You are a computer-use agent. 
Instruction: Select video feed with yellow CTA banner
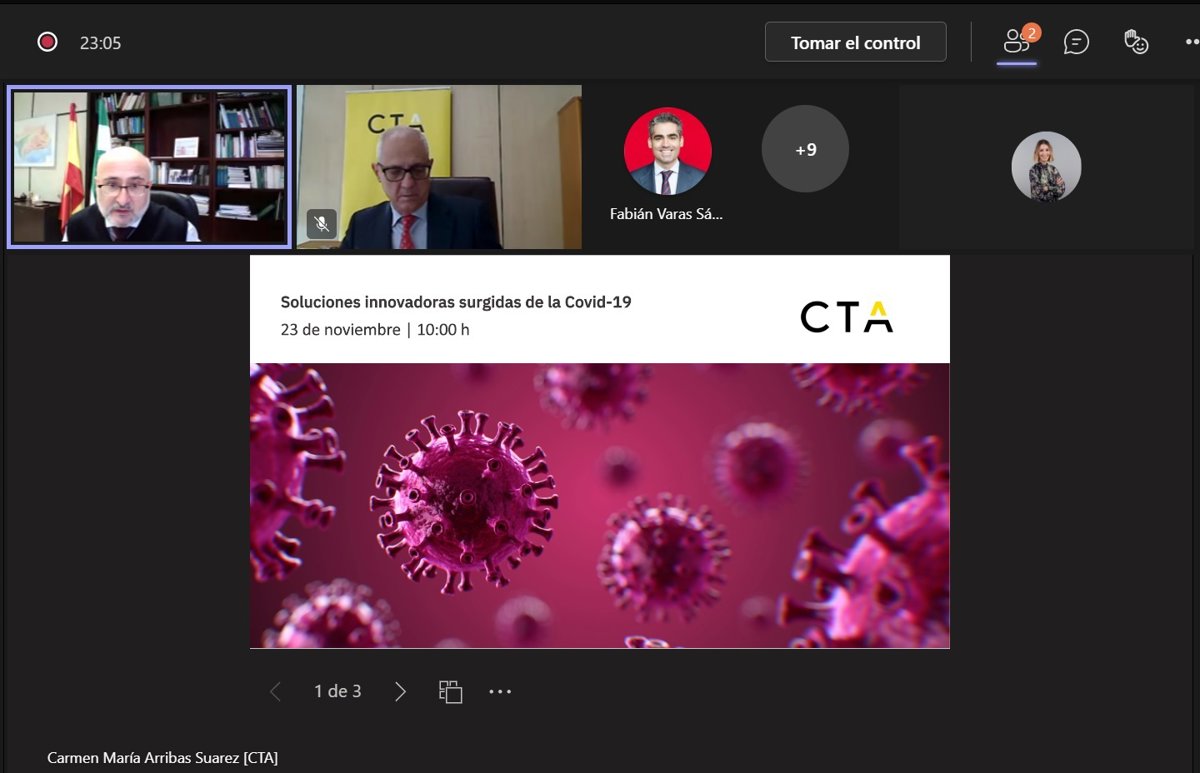click(439, 166)
